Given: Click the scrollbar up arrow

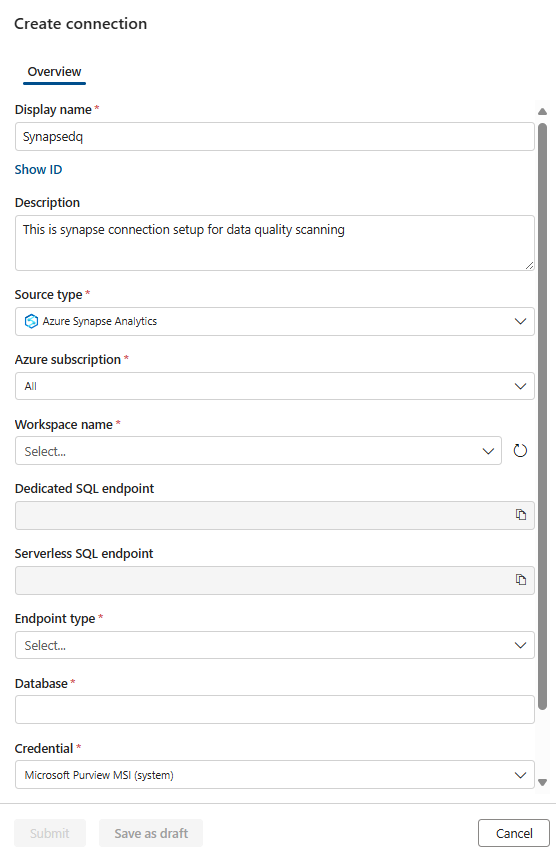Looking at the screenshot, I should pyautogui.click(x=542, y=111).
